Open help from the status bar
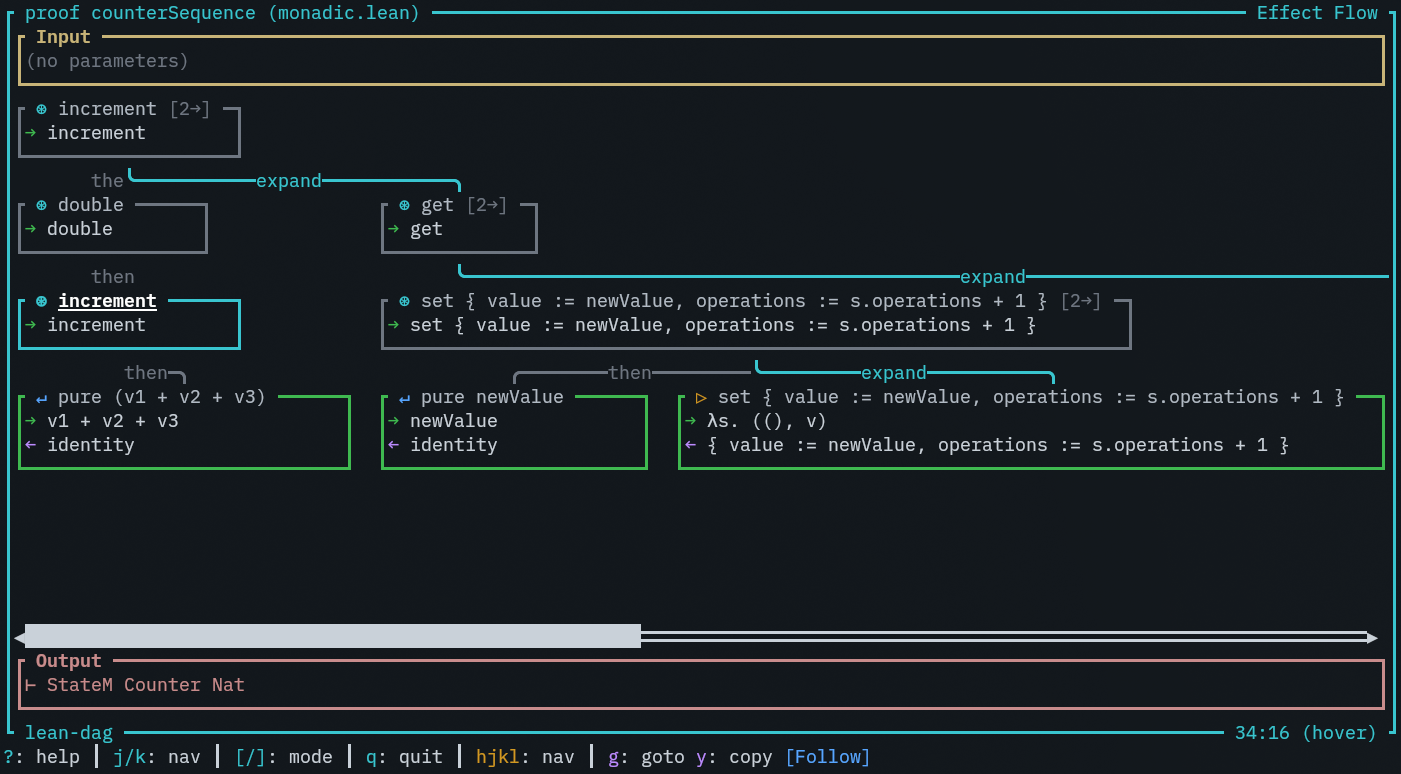The height and width of the screenshot is (774, 1401). pyautogui.click(x=41, y=757)
